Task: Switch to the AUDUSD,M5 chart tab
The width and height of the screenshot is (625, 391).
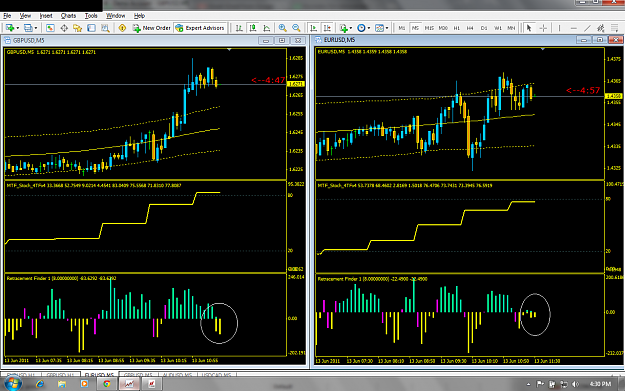Action: tap(177, 375)
